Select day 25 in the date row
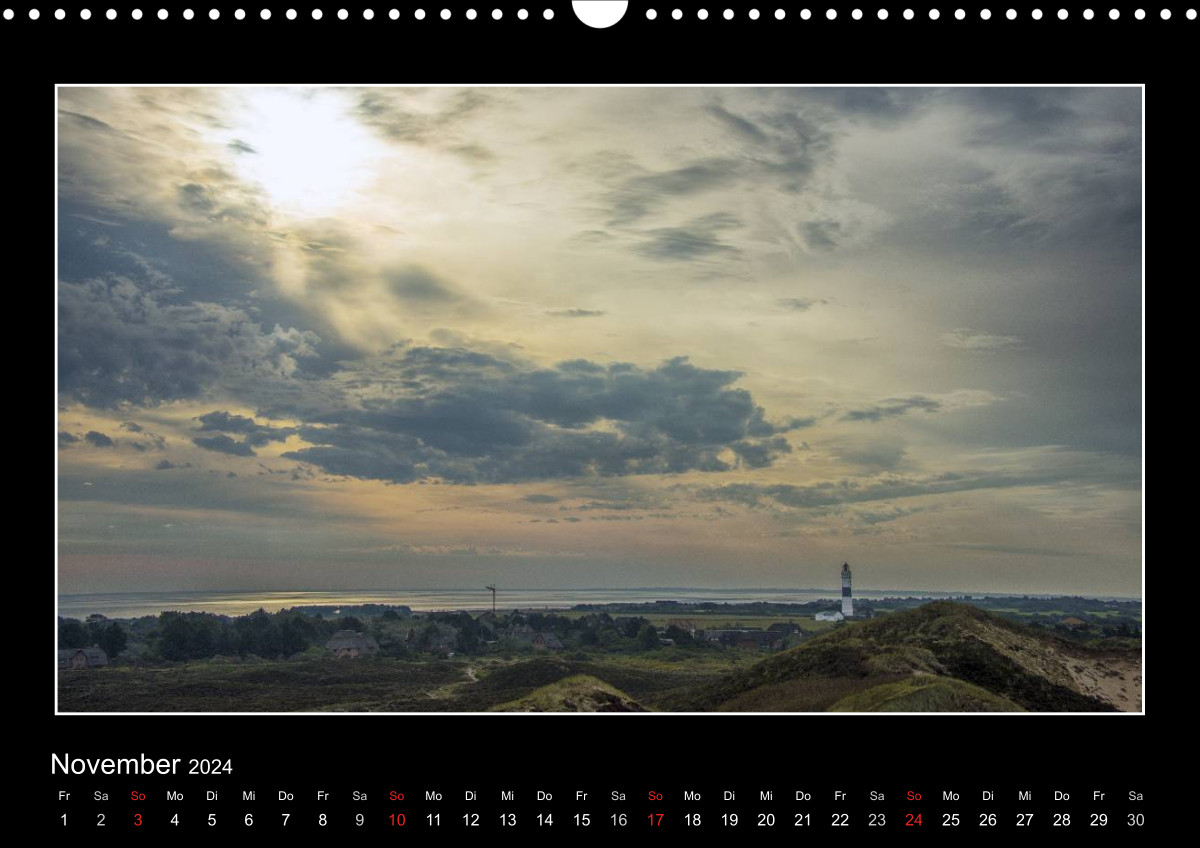The height and width of the screenshot is (848, 1200). [x=951, y=820]
